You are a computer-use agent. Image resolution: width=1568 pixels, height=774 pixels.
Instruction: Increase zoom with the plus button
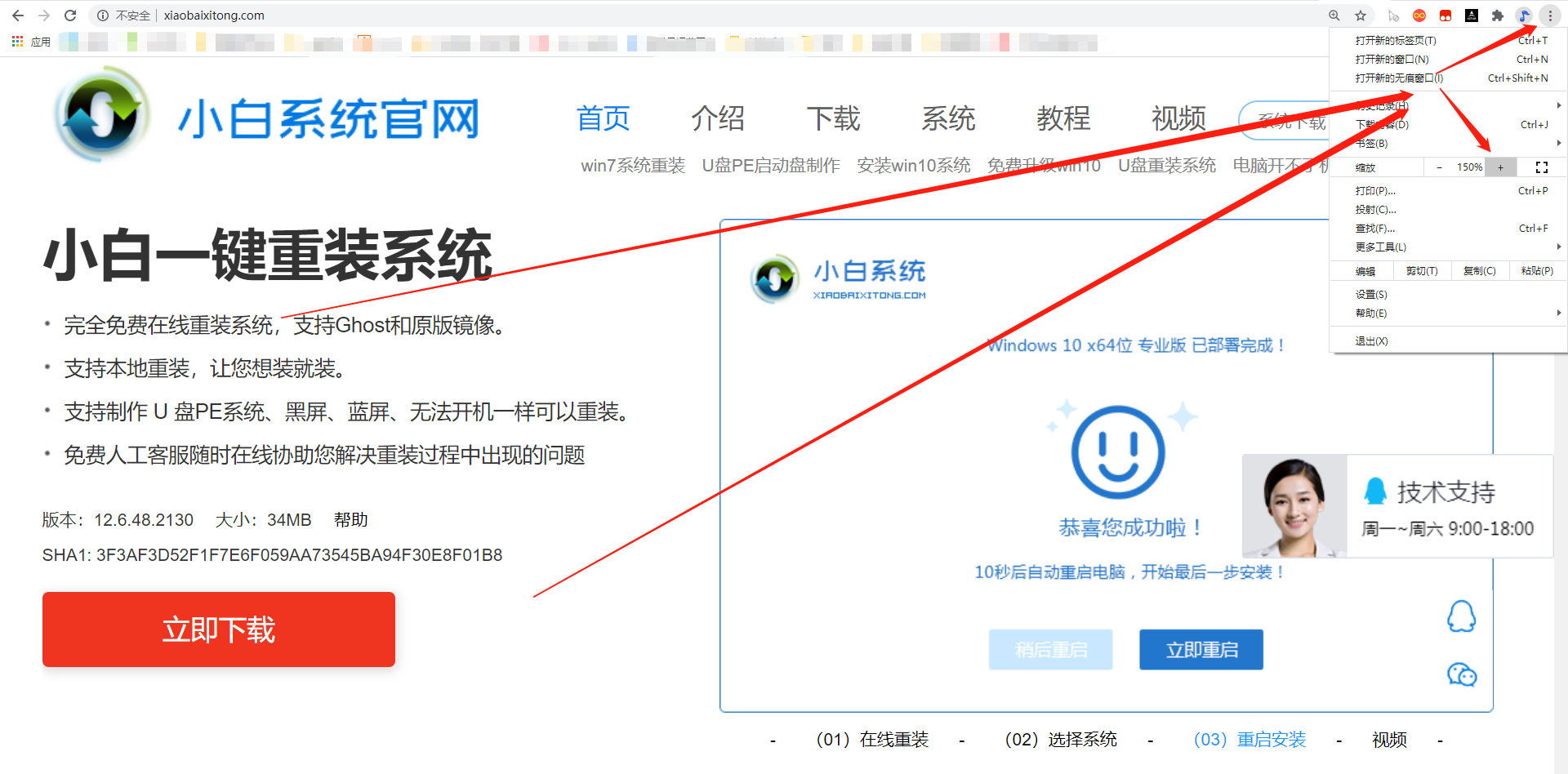click(x=1500, y=167)
